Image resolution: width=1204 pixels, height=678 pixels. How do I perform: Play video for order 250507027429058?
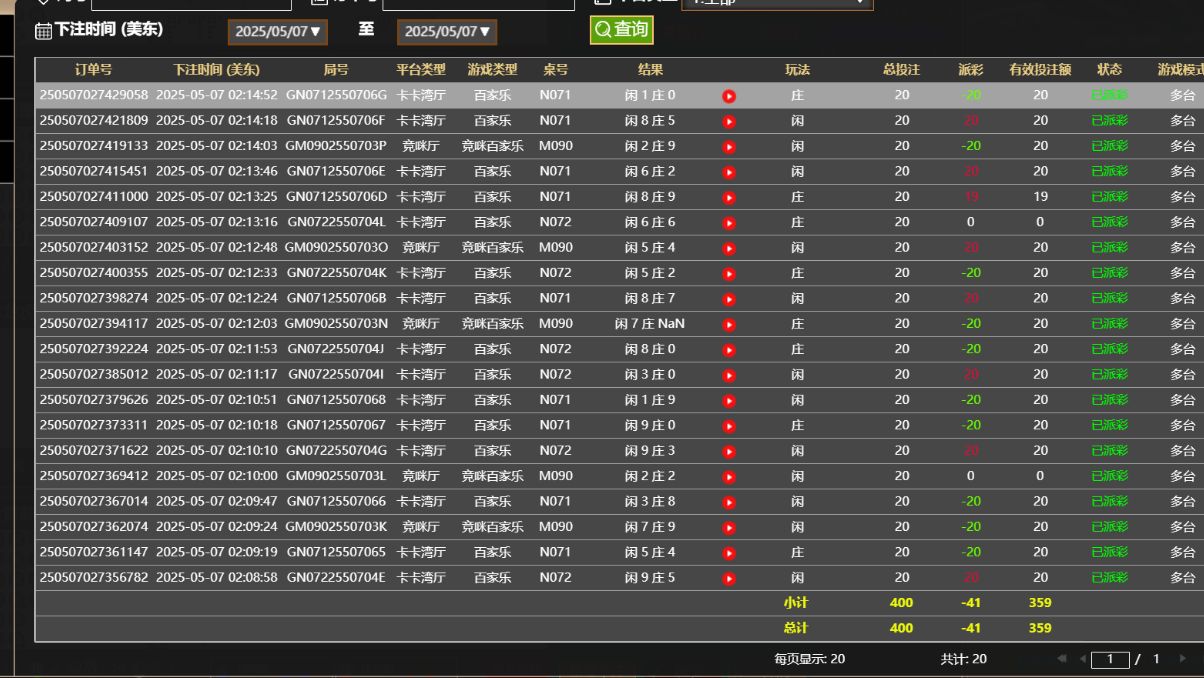point(729,96)
